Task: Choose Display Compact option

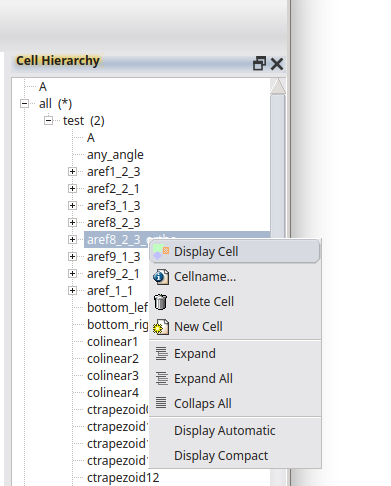Action: click(235, 456)
